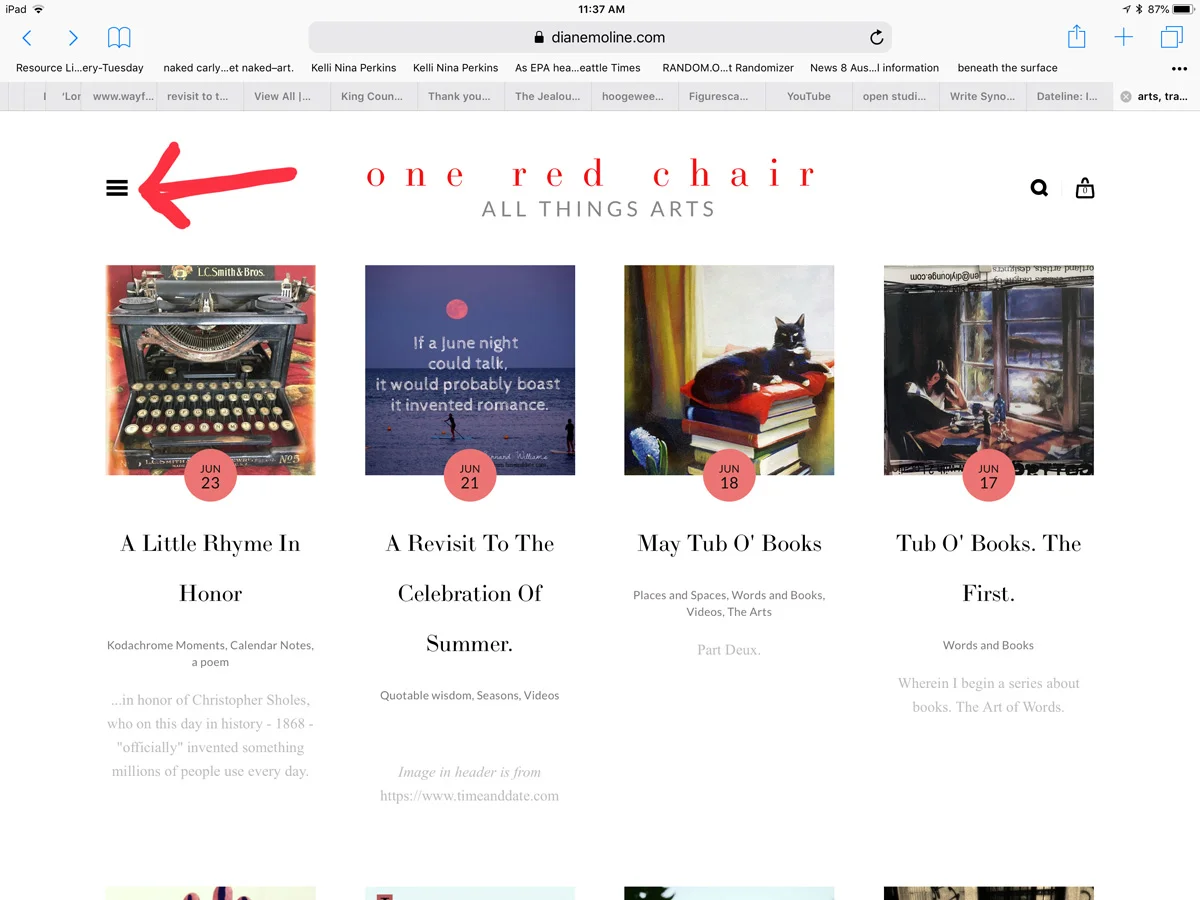
Task: Open the hamburger menu icon
Action: (x=117, y=188)
